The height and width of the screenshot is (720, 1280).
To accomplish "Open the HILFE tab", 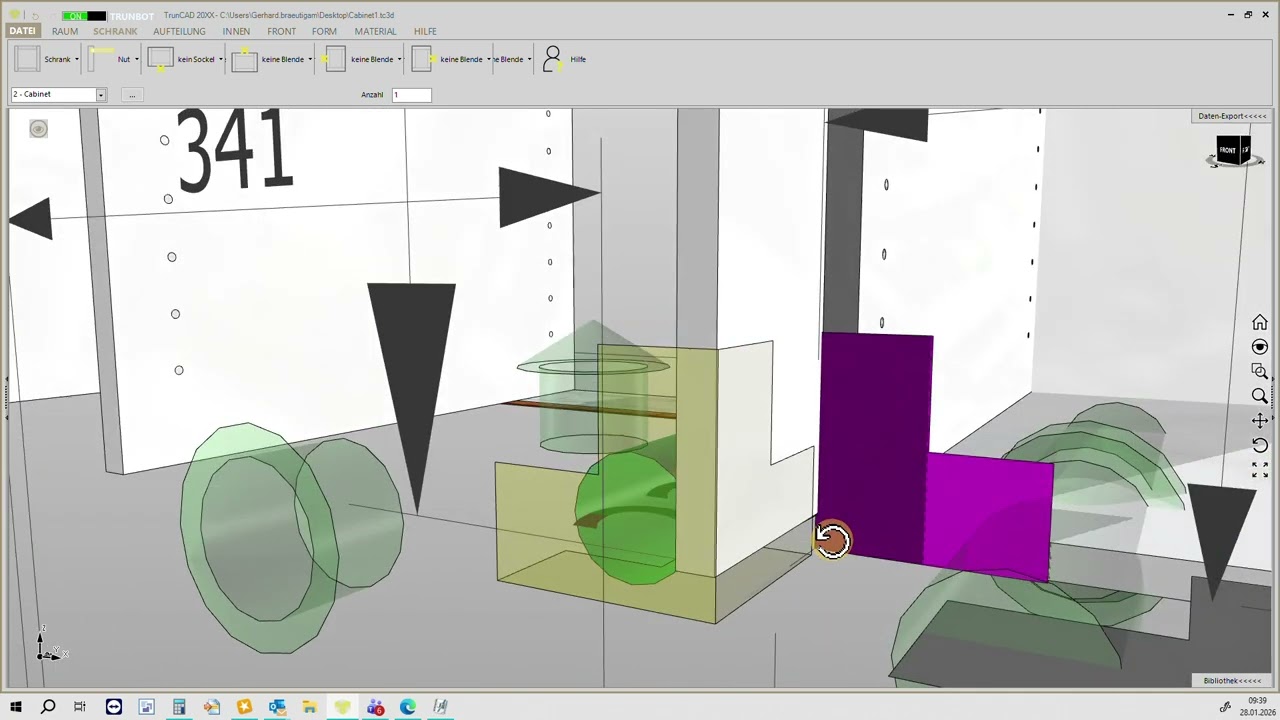I will coord(425,31).
